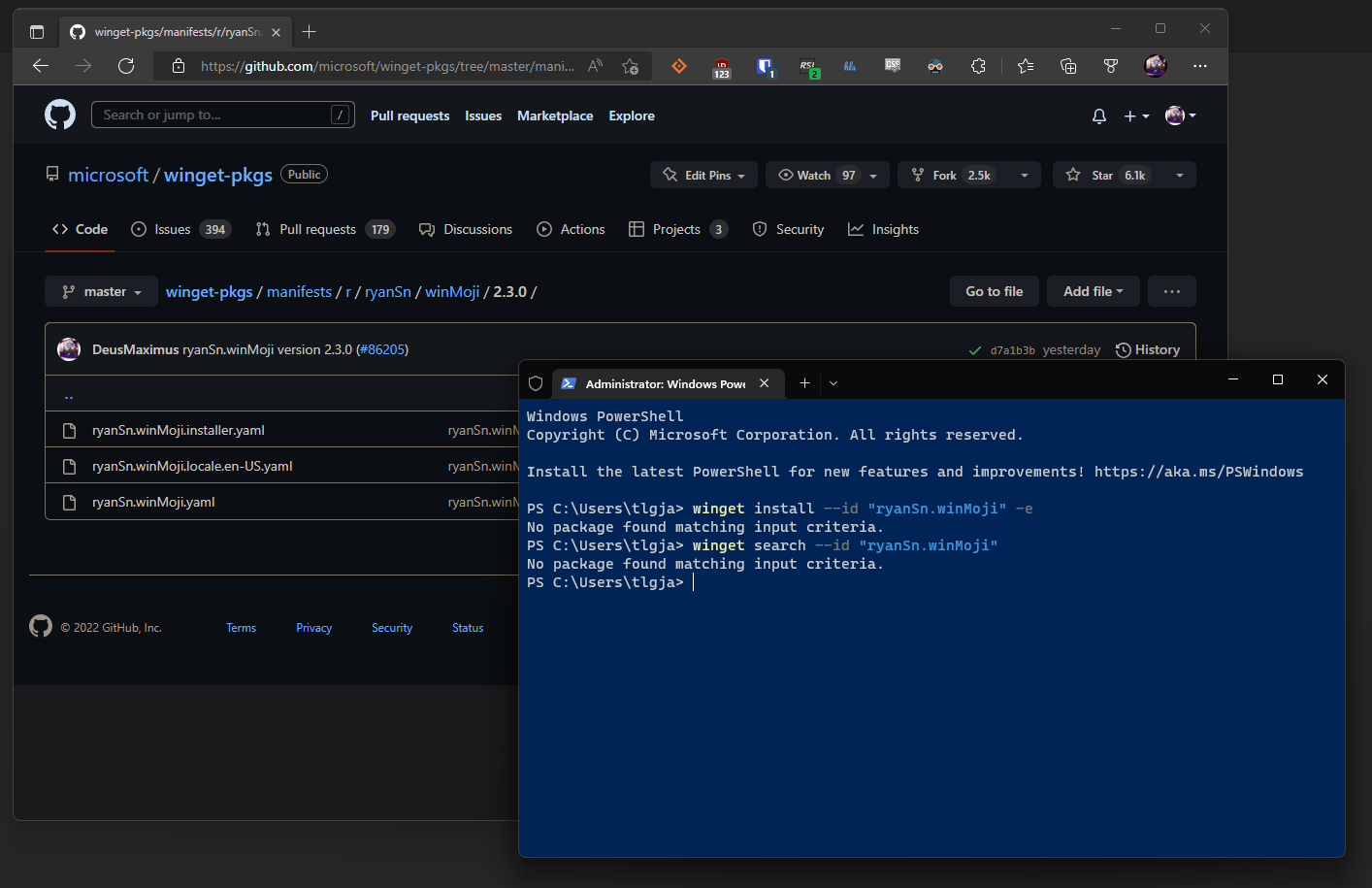The height and width of the screenshot is (888, 1372).
Task: Click the GitHub search box
Action: click(x=222, y=114)
